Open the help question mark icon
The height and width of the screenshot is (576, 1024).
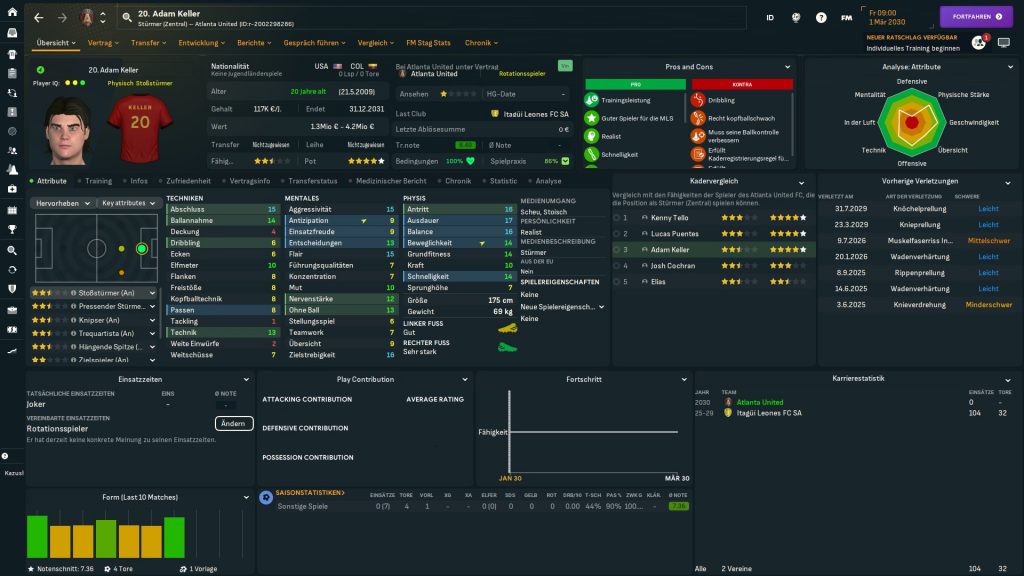tap(821, 17)
